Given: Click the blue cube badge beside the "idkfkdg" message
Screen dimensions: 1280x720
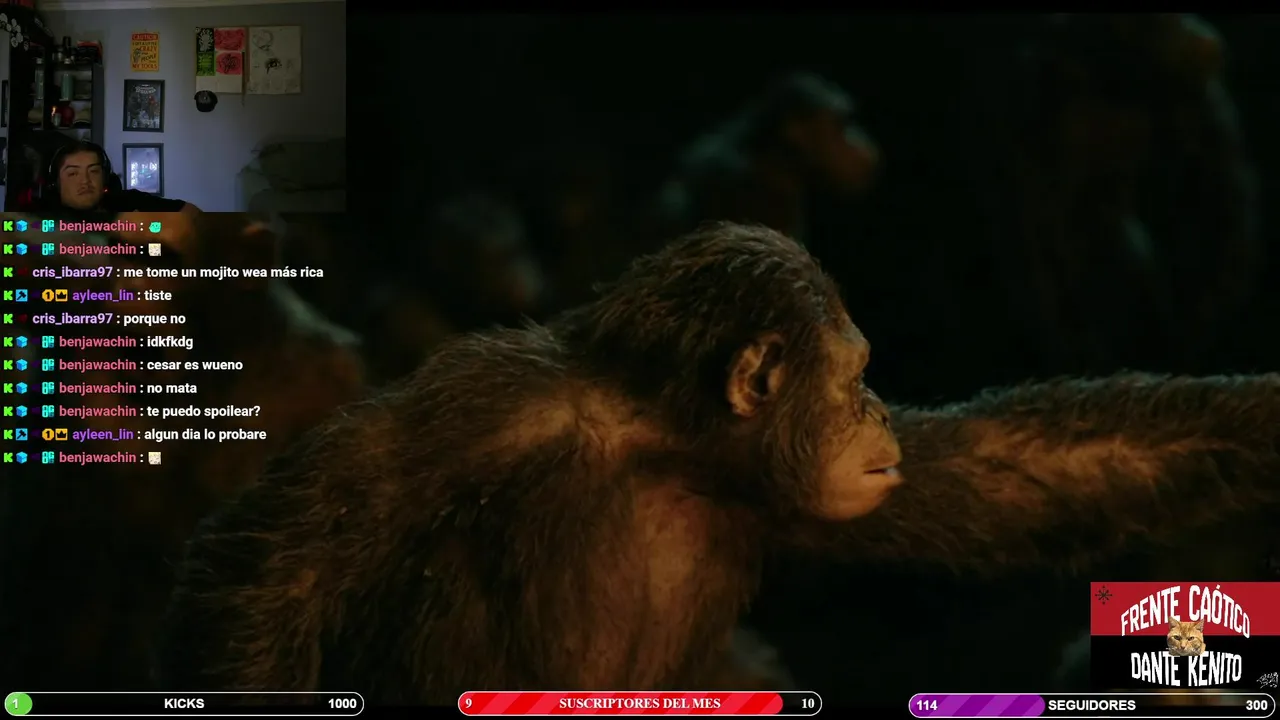Looking at the screenshot, I should [x=22, y=342].
